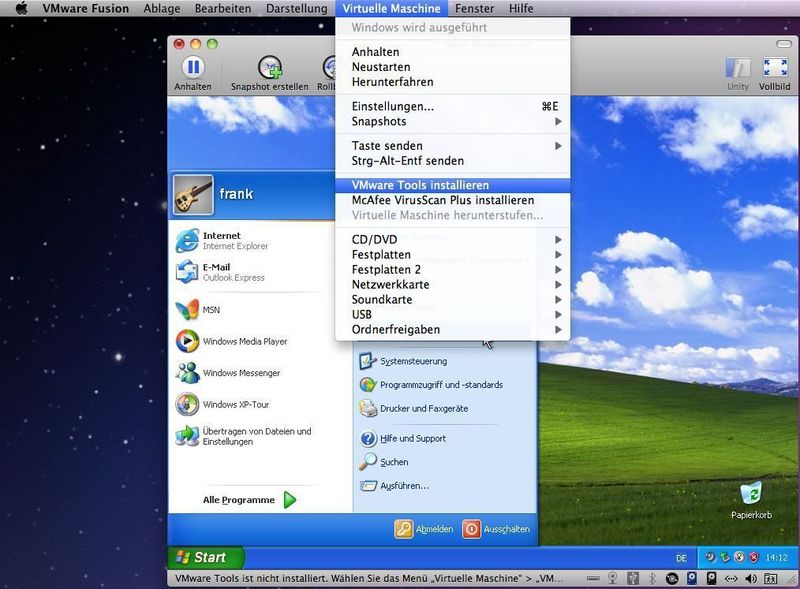Open E-Mail Outlook Express entry
This screenshot has height=589, width=800.
[x=221, y=272]
